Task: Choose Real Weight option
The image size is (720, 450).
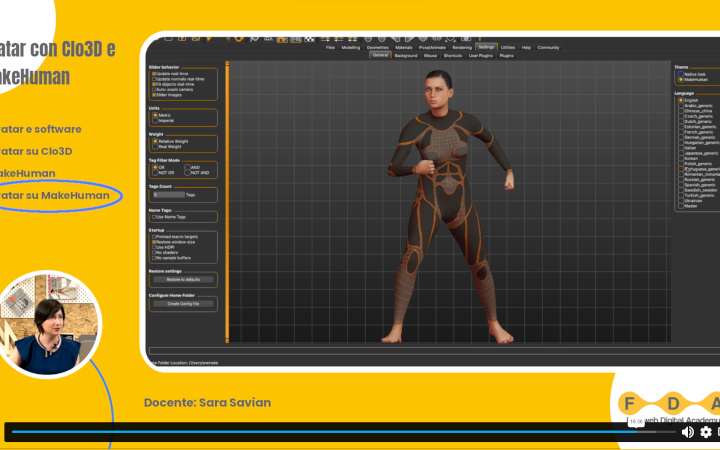Action: [x=154, y=147]
